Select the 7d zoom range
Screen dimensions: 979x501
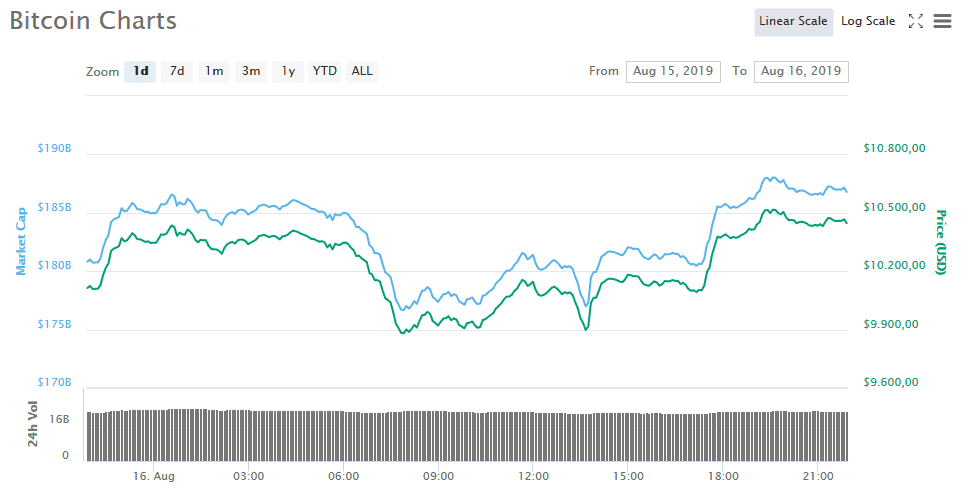pyautogui.click(x=177, y=71)
